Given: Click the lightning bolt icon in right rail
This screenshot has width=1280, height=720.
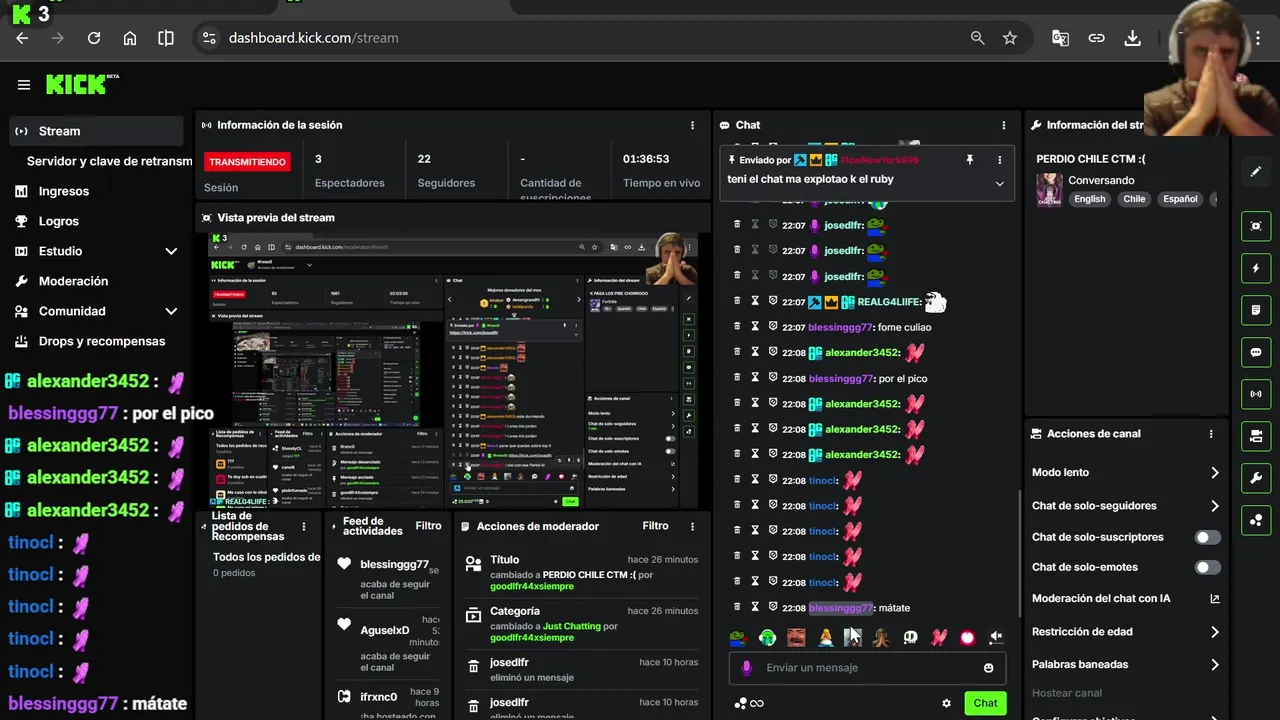Looking at the screenshot, I should 1256,269.
